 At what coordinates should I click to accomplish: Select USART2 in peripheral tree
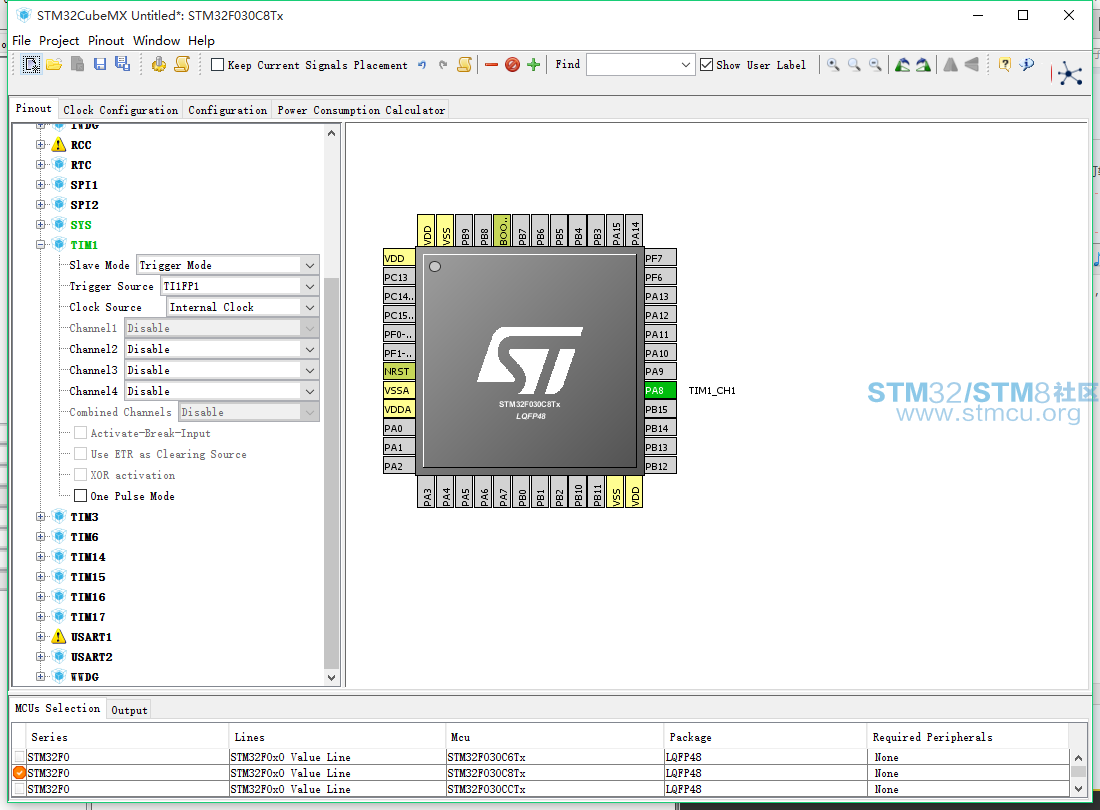(91, 657)
